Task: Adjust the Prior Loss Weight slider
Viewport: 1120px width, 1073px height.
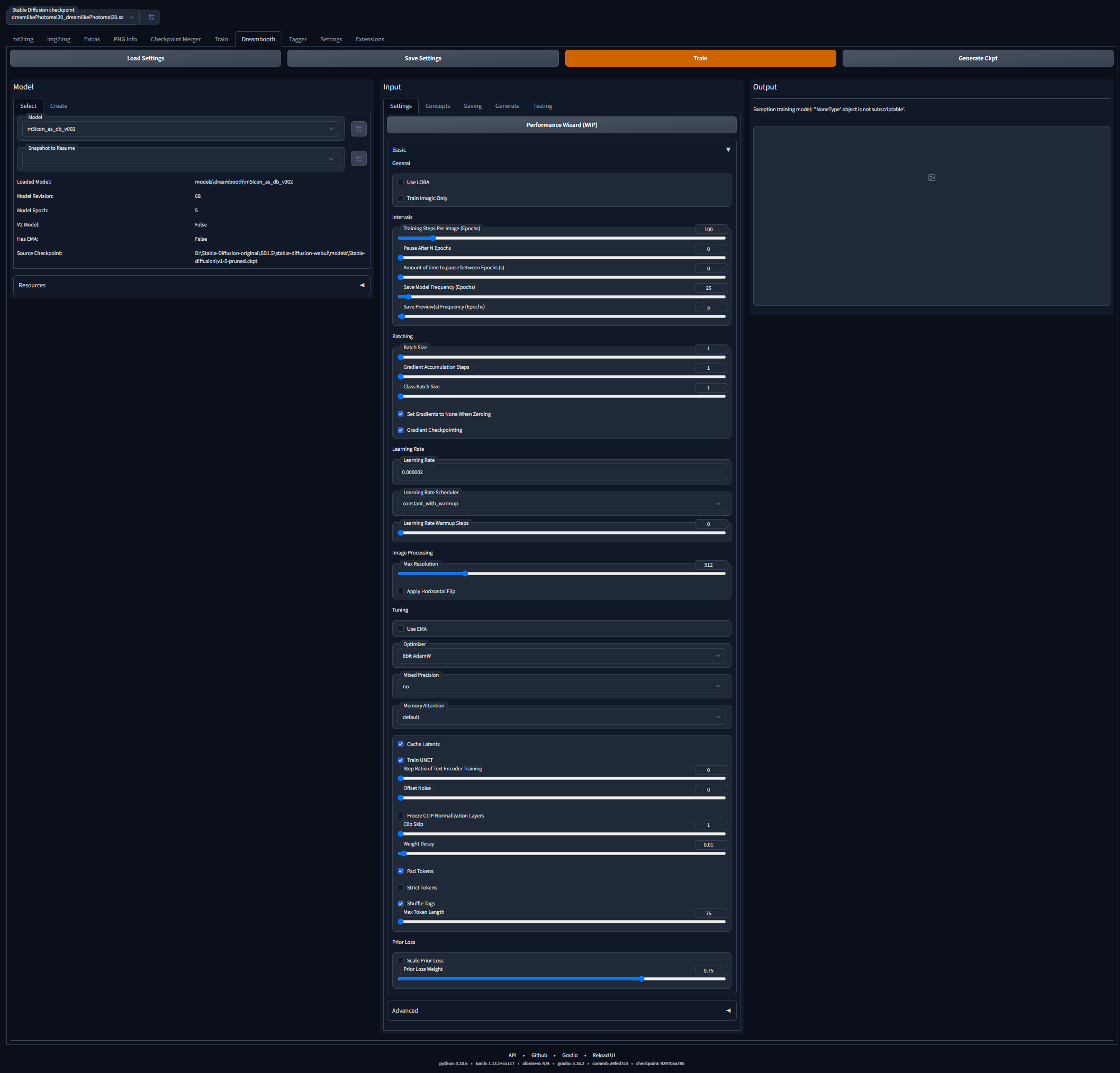Action: 561,979
